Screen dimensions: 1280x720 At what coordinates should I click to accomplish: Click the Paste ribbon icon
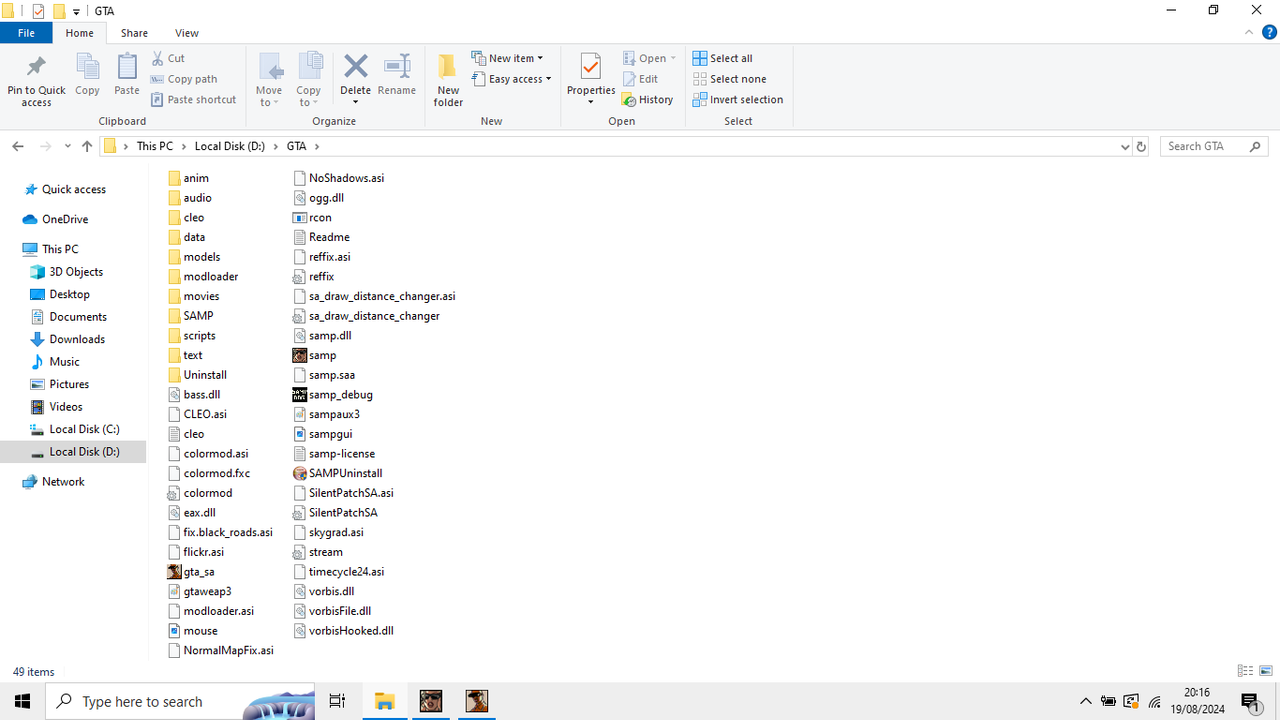(x=127, y=68)
